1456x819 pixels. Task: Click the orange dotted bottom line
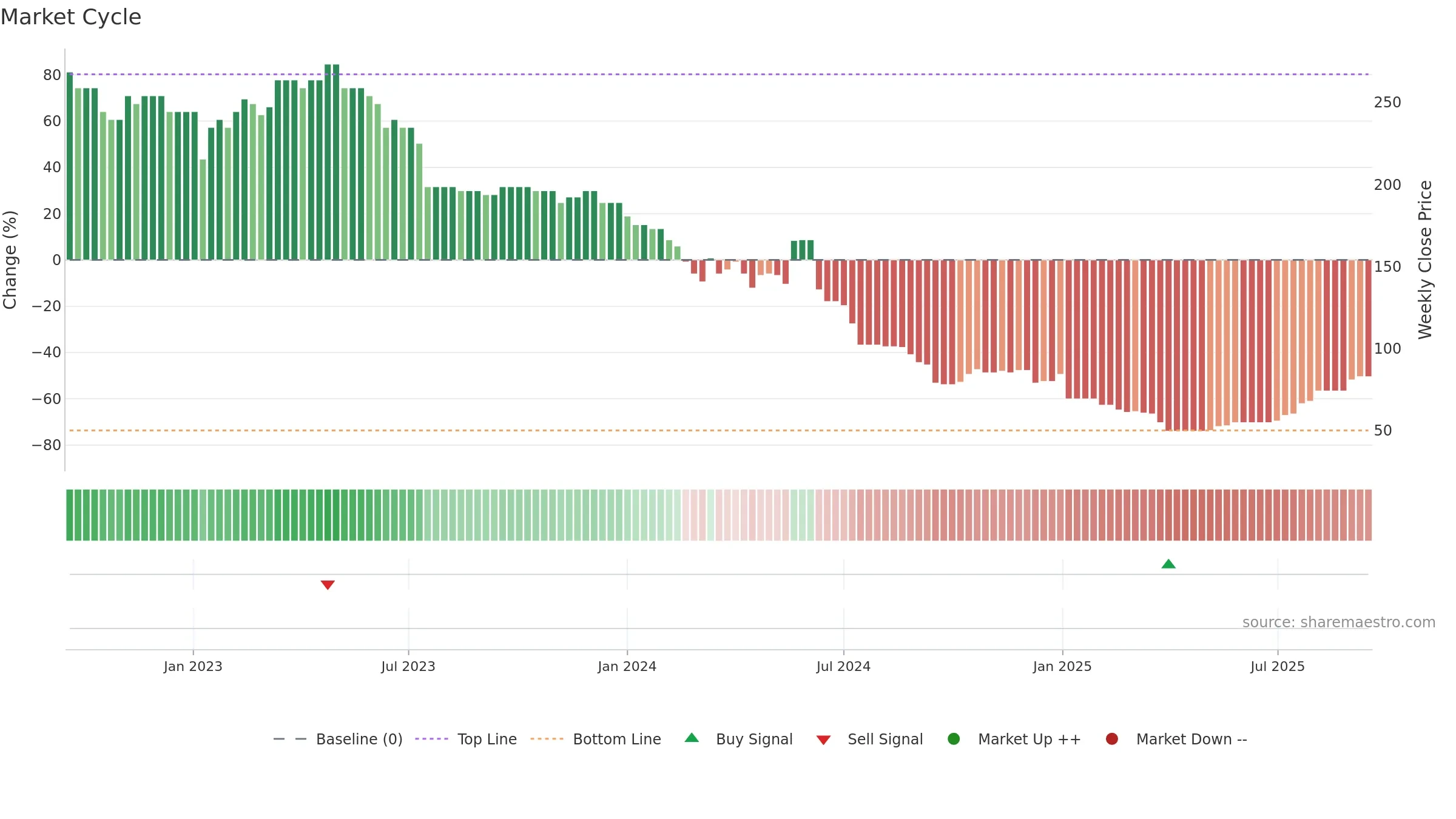[x=719, y=431]
